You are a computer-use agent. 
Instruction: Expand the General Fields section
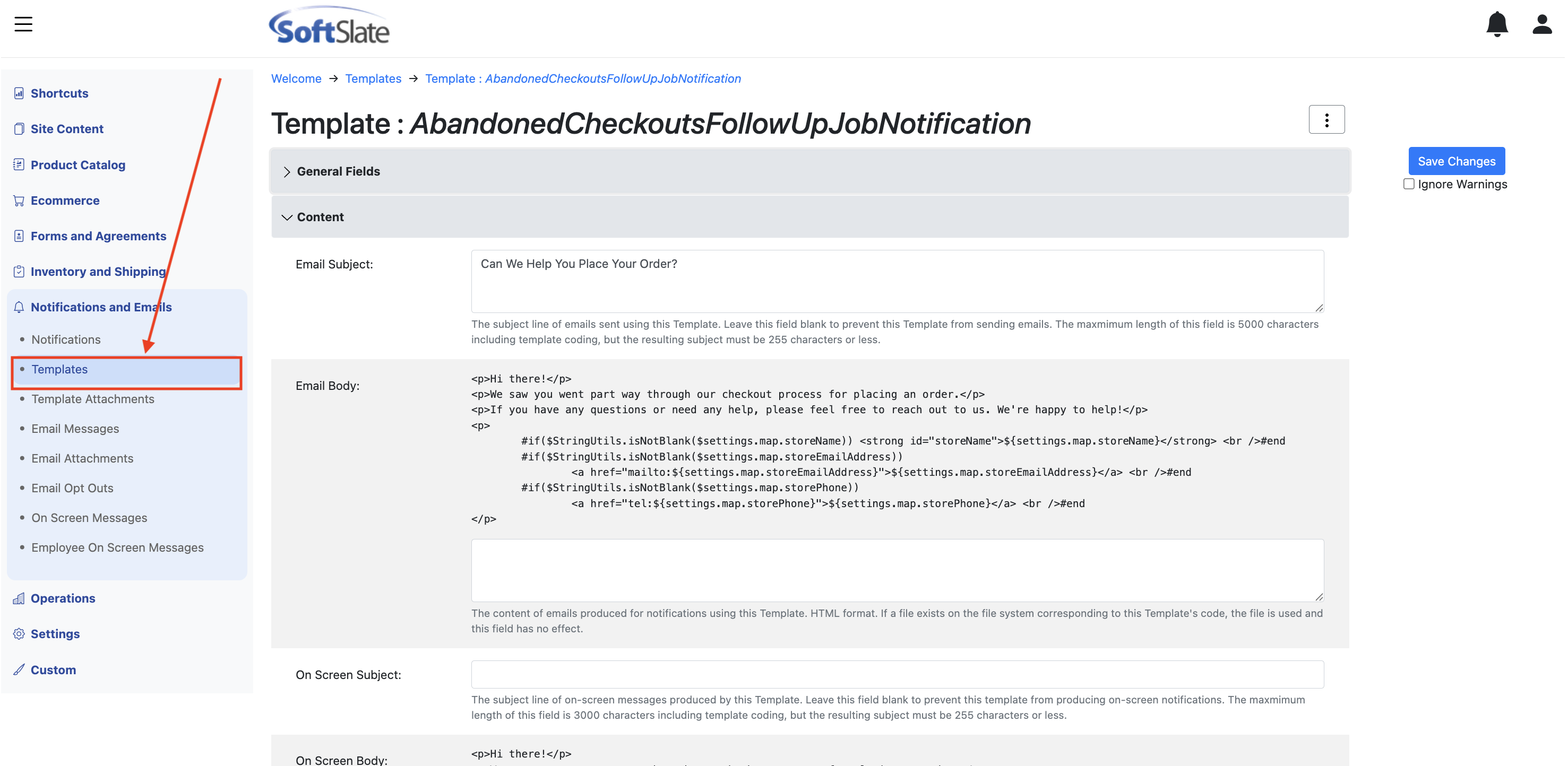338,171
